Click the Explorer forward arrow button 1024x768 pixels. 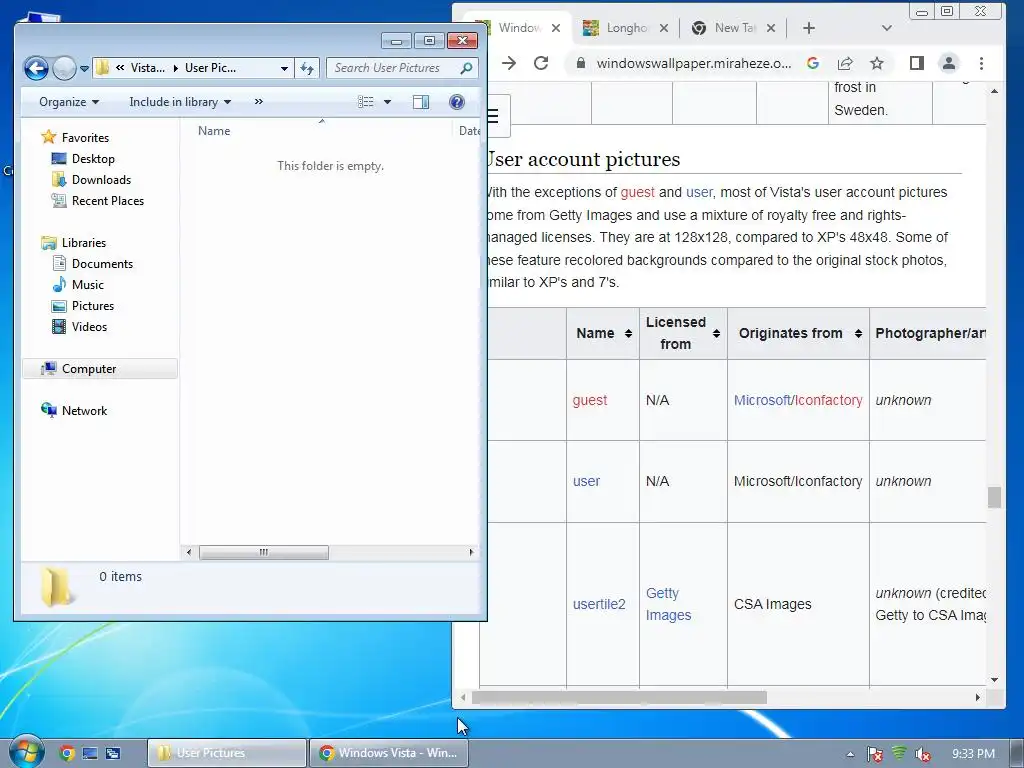tap(64, 68)
